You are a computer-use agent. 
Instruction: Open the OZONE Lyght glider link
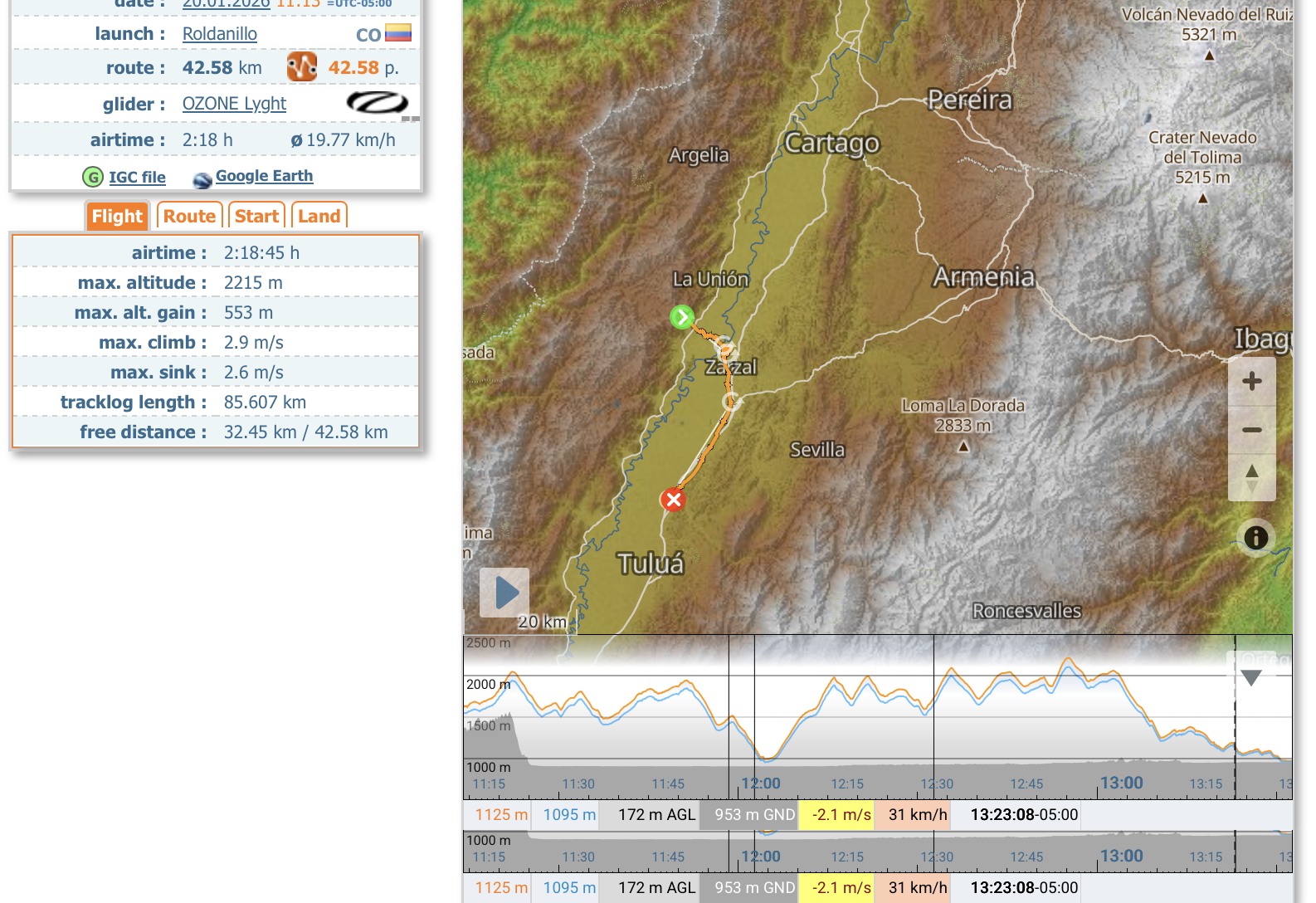pyautogui.click(x=234, y=104)
